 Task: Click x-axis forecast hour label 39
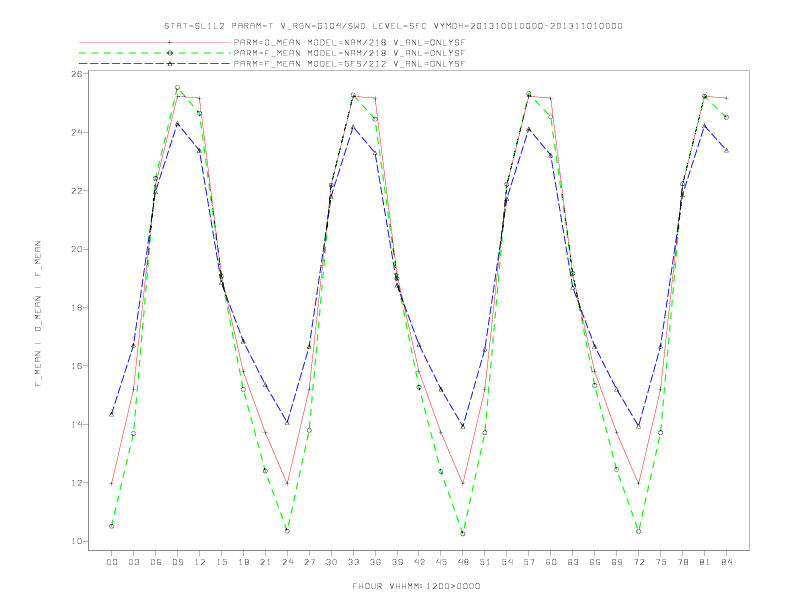pyautogui.click(x=397, y=562)
